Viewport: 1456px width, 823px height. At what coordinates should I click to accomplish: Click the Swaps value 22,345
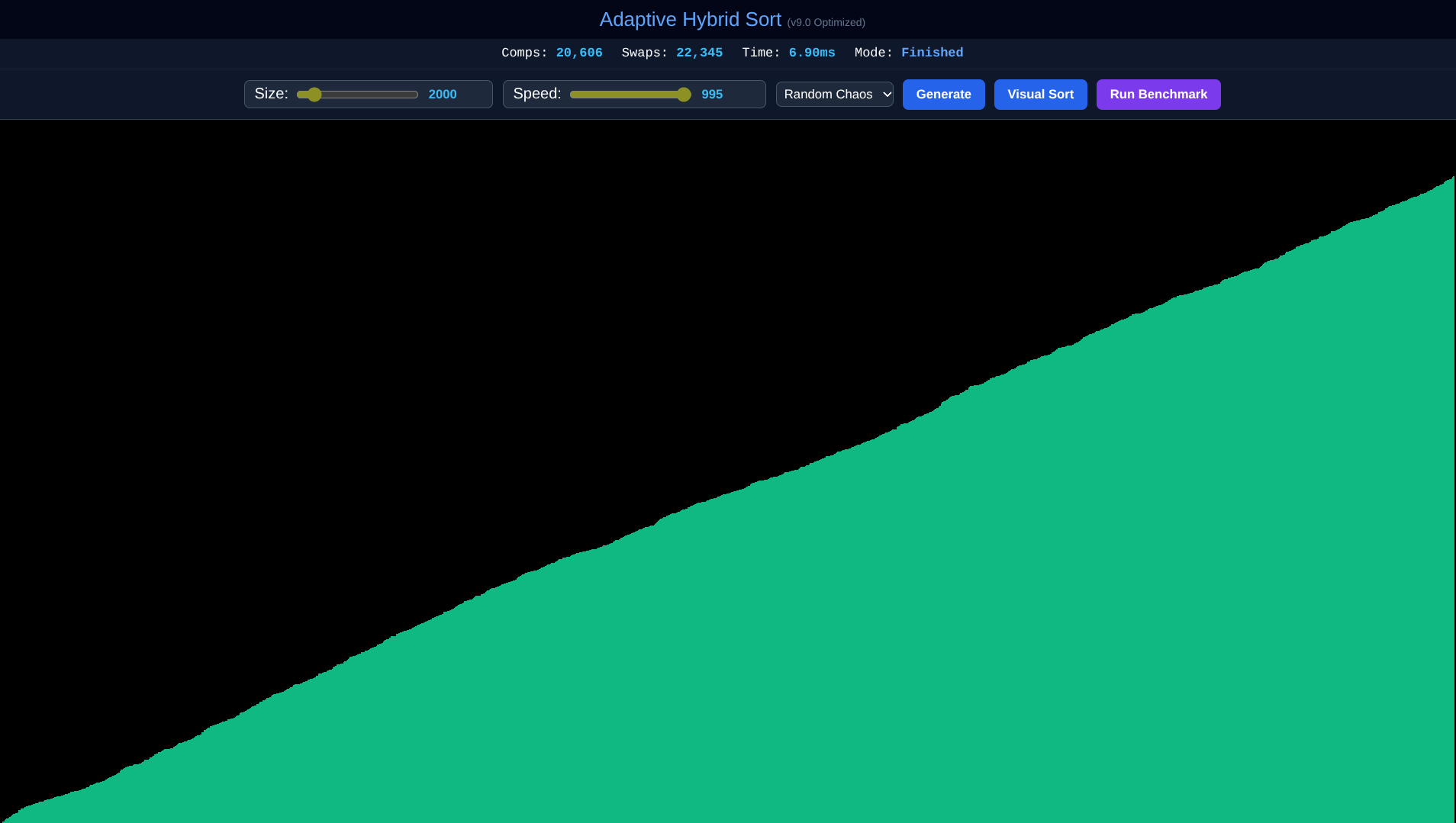click(700, 53)
